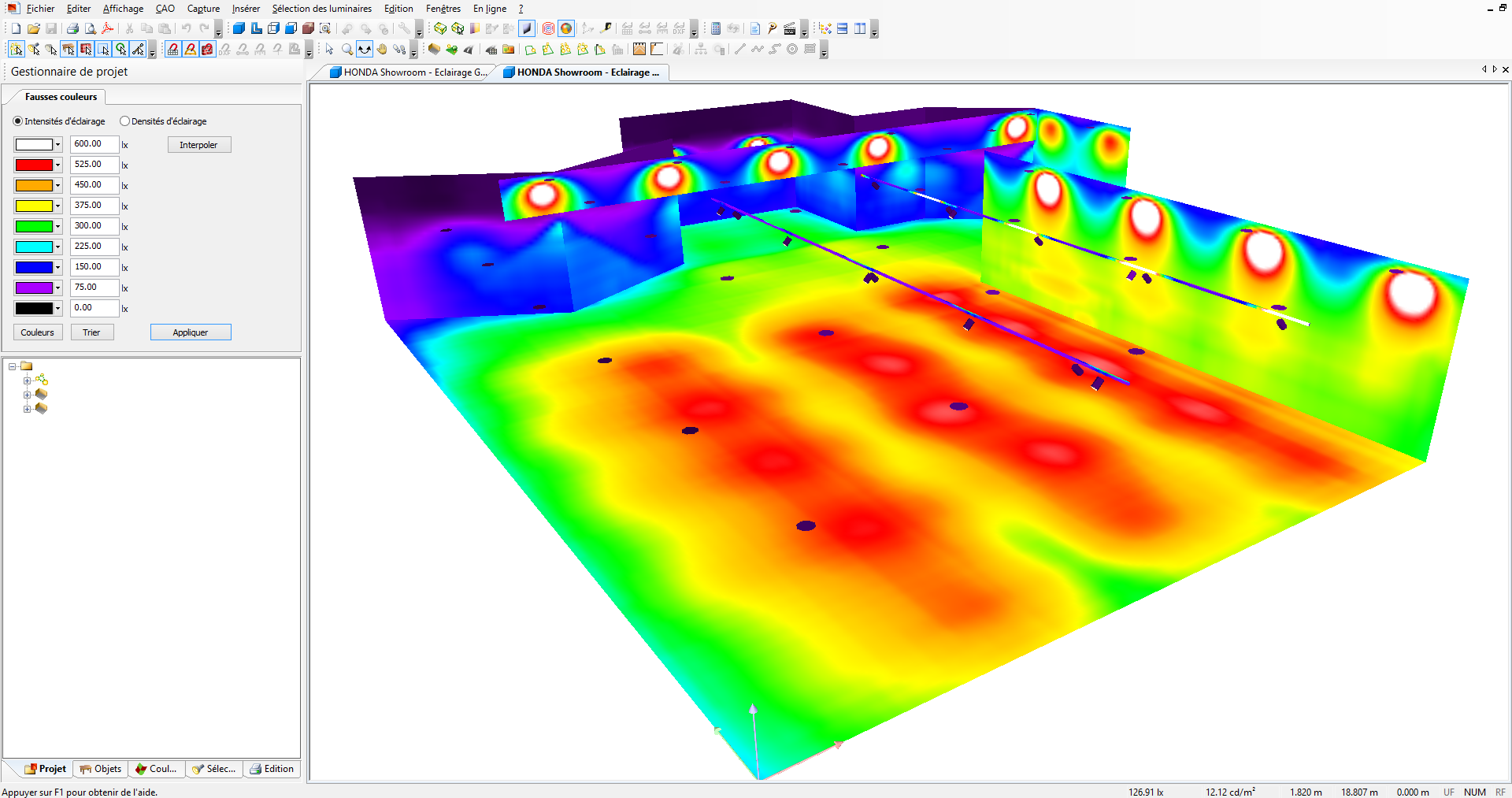Click the New project page icon
Screen dimensions: 1512x798
pyautogui.click(x=16, y=28)
